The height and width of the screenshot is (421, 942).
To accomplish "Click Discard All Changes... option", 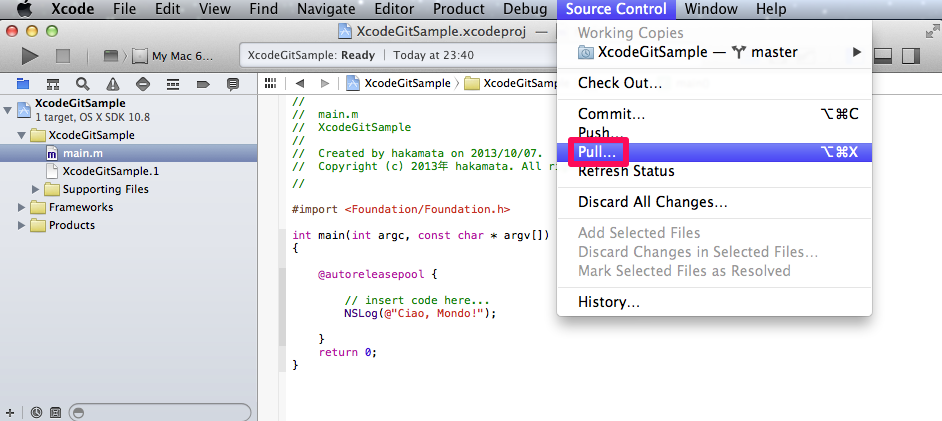I will click(652, 202).
